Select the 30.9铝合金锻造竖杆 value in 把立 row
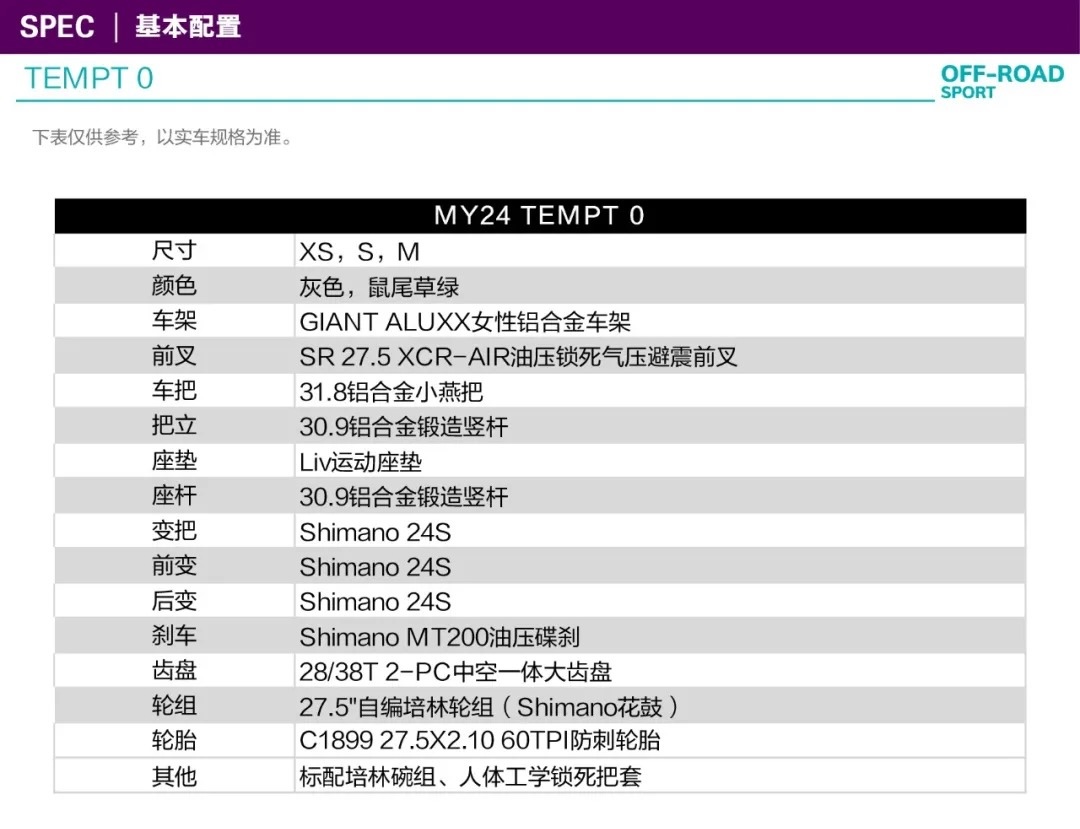This screenshot has height=829, width=1080. click(x=404, y=427)
